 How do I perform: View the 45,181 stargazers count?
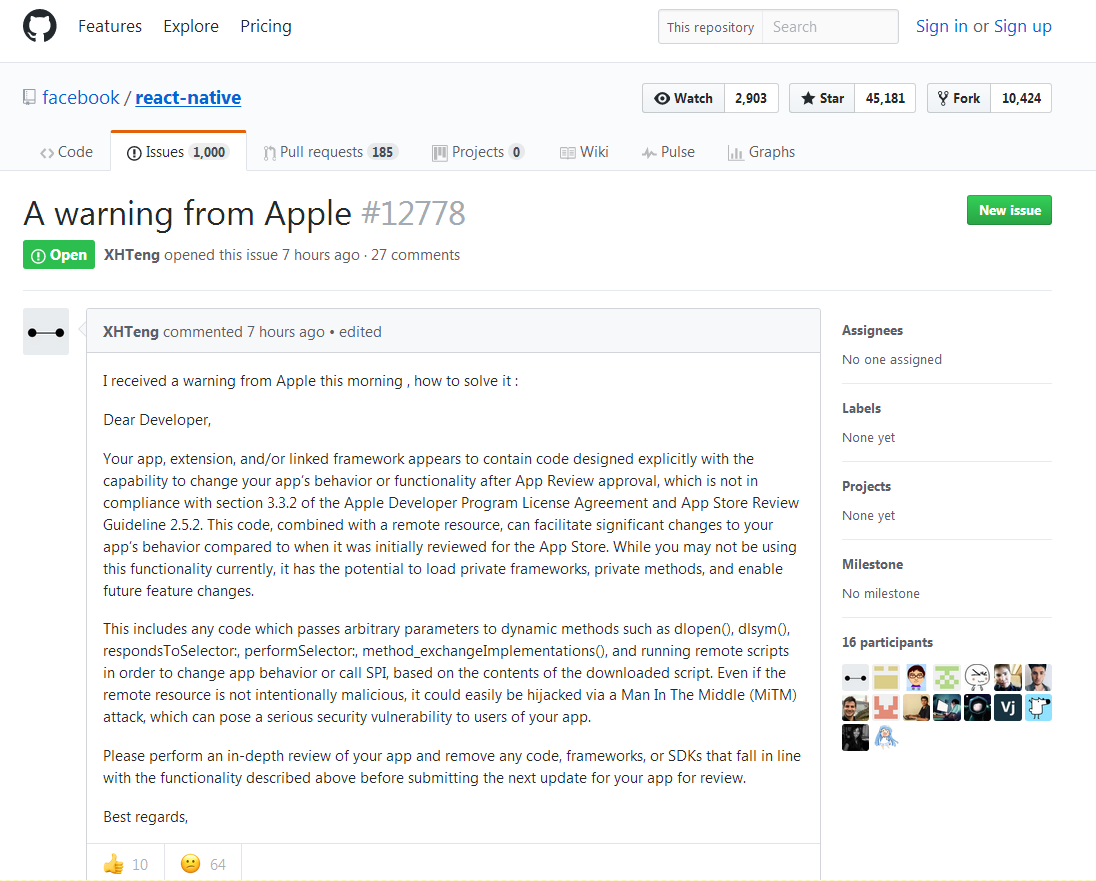[885, 98]
